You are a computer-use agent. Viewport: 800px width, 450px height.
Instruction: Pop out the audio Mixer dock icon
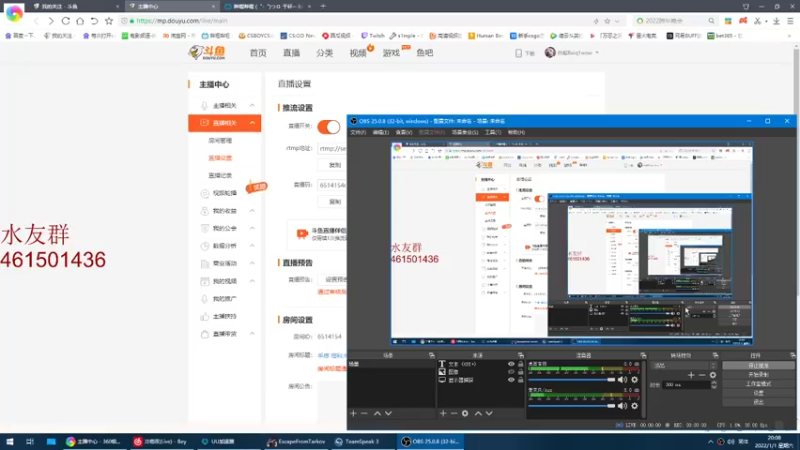pyautogui.click(x=643, y=355)
